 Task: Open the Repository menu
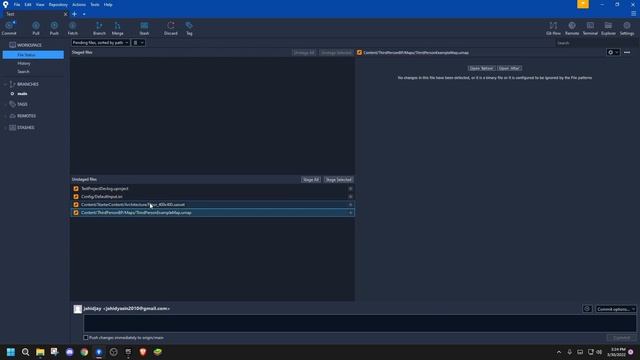(x=58, y=4)
